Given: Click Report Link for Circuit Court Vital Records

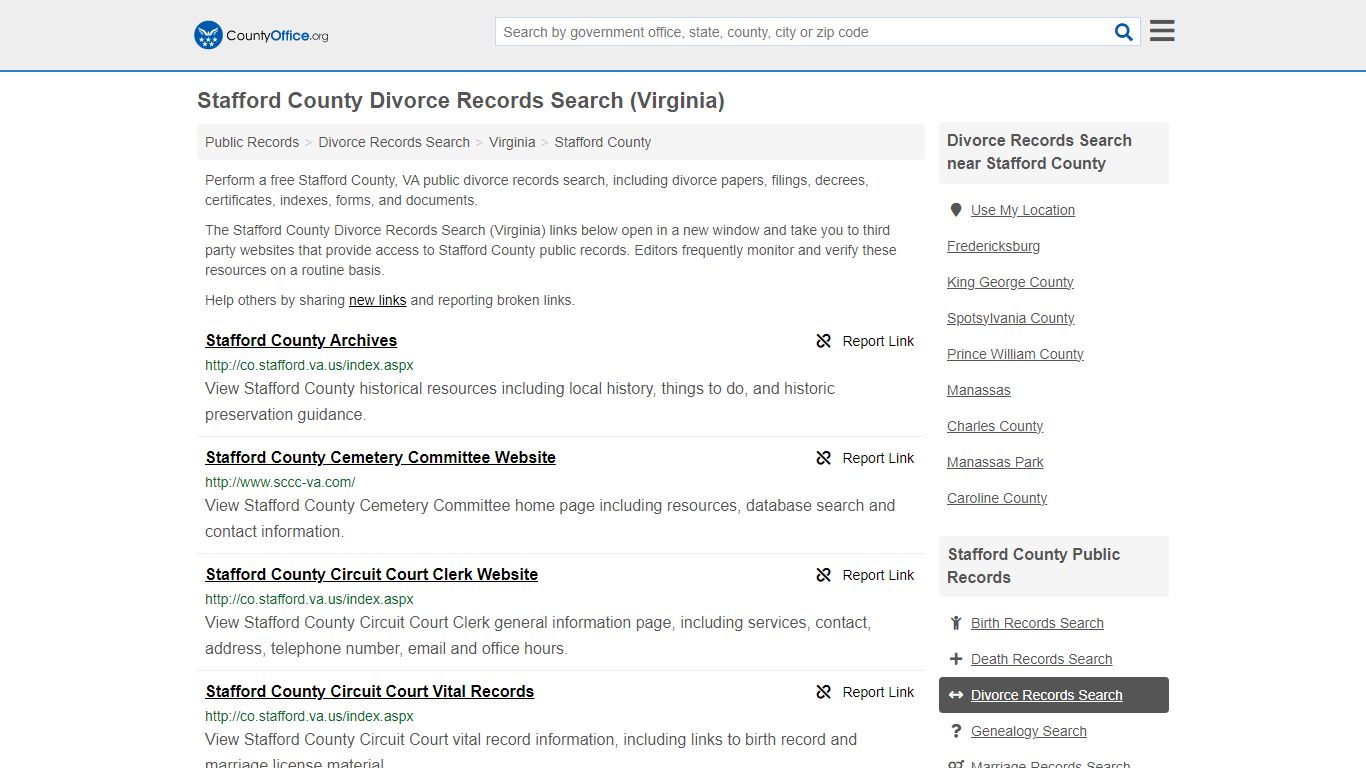Looking at the screenshot, I should point(878,692).
